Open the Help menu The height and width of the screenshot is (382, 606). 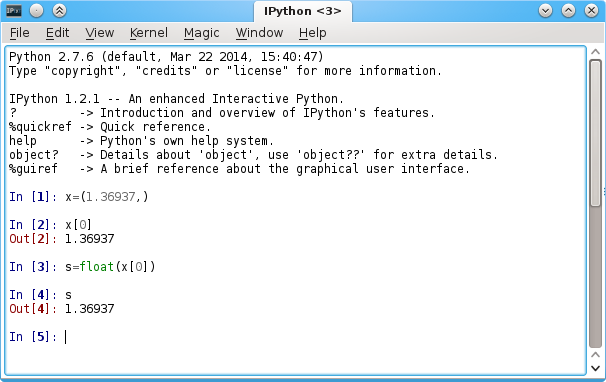coord(312,33)
